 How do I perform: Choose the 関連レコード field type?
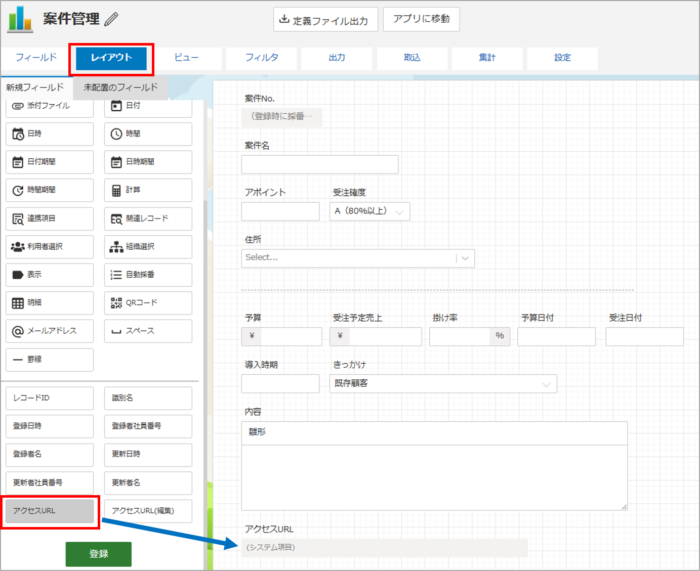click(x=148, y=219)
